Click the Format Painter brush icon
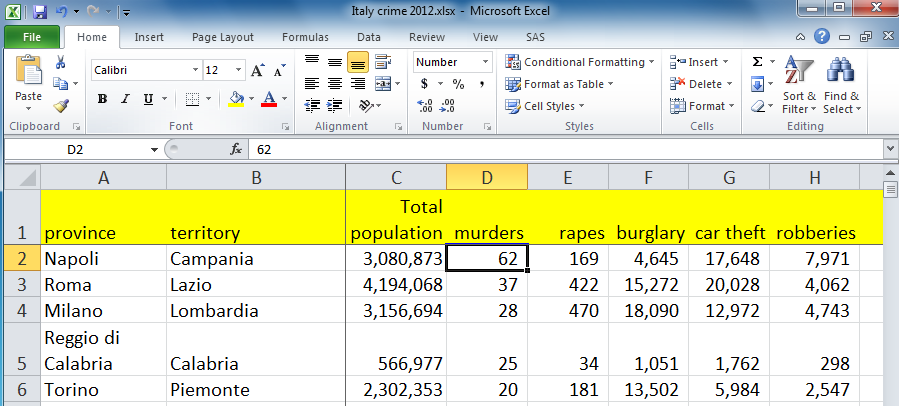The image size is (899, 406). coord(61,106)
